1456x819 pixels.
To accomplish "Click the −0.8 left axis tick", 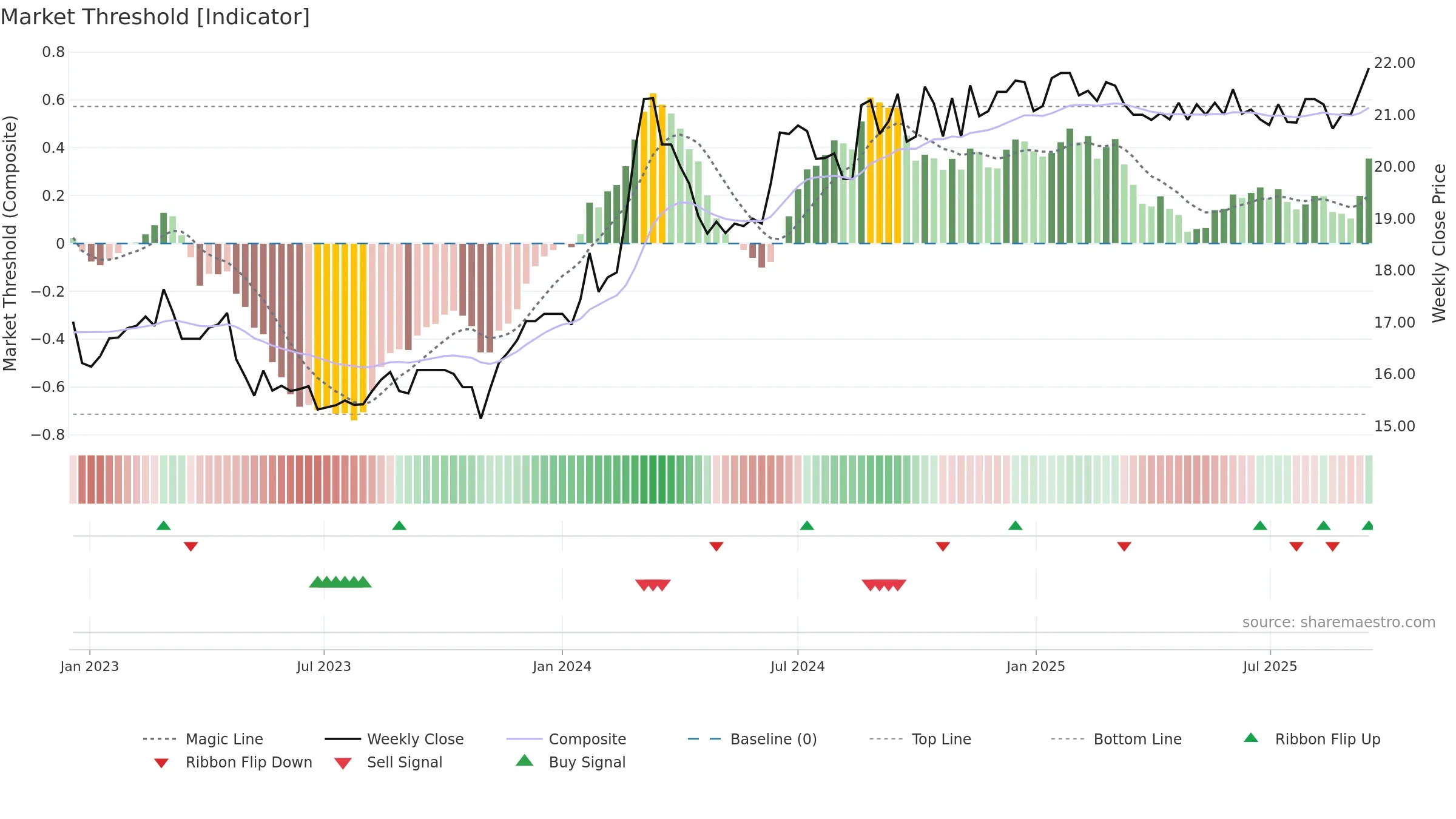I will tap(48, 435).
